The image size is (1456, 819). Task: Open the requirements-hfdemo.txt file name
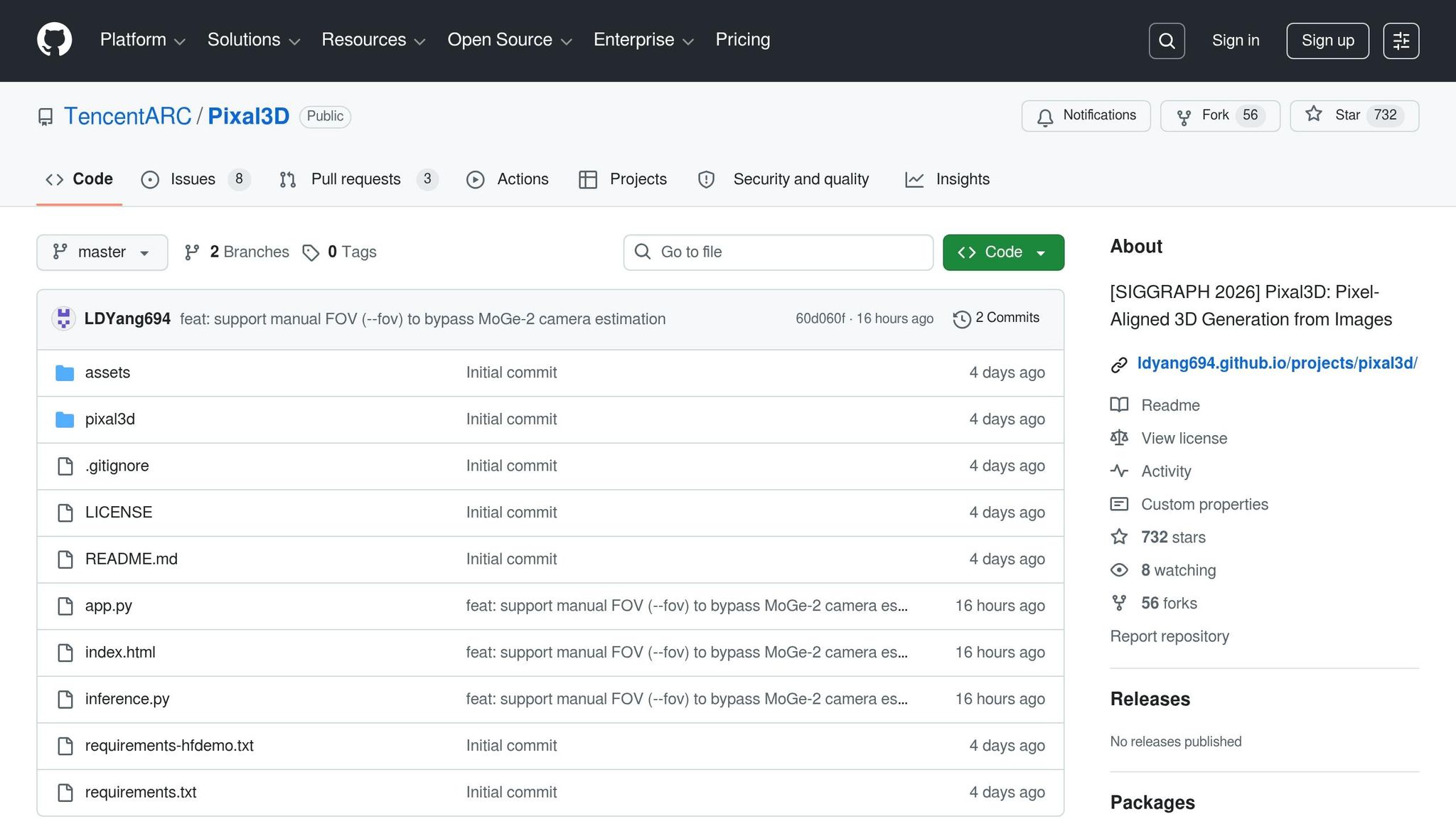[169, 746]
